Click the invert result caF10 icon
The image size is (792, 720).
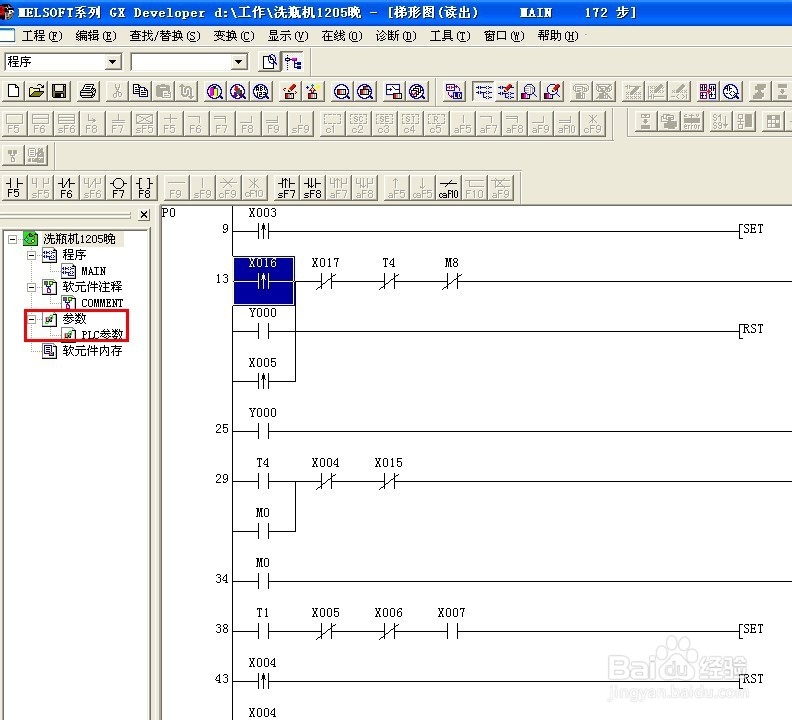click(x=448, y=187)
